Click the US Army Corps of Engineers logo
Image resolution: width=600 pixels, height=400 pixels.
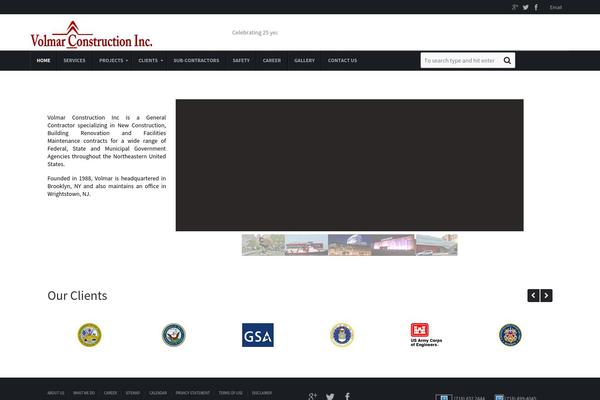pyautogui.click(x=427, y=335)
